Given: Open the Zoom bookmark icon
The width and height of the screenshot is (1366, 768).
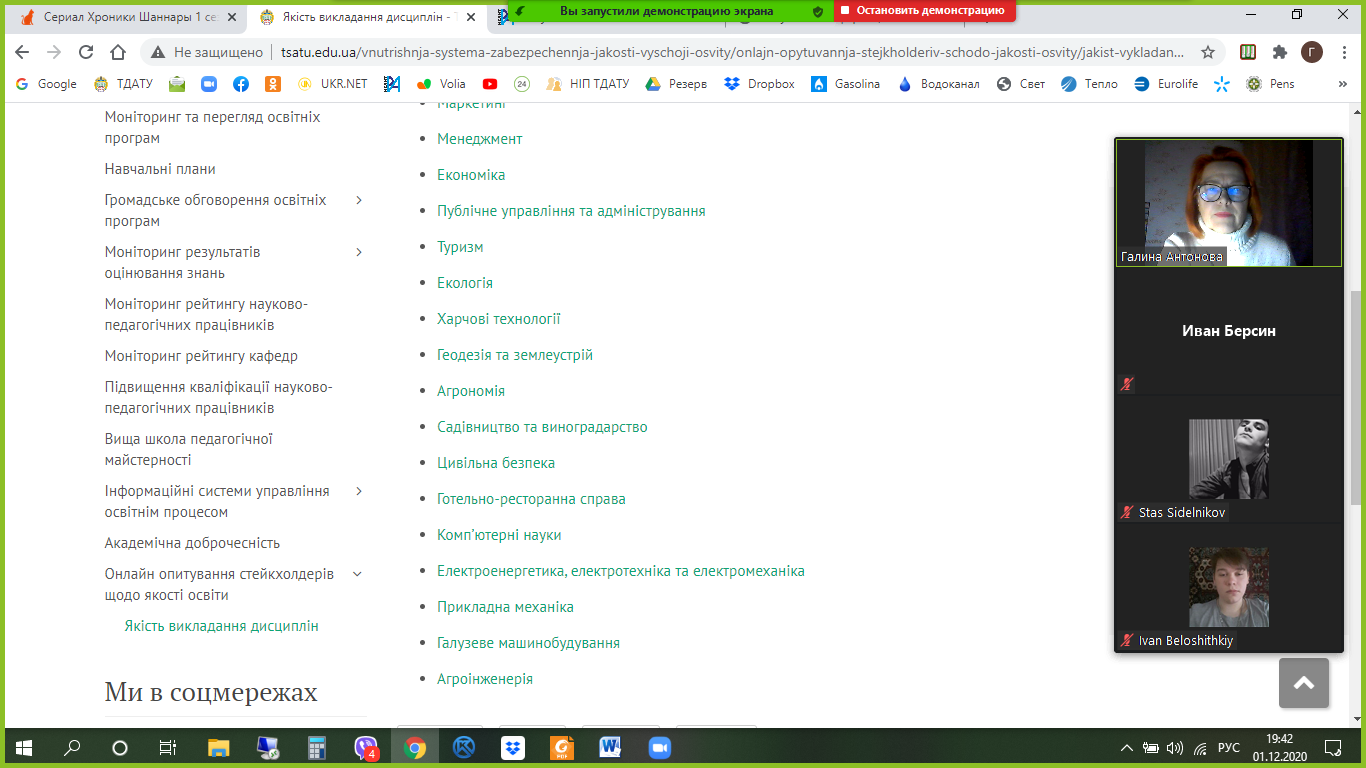Looking at the screenshot, I should (x=209, y=84).
